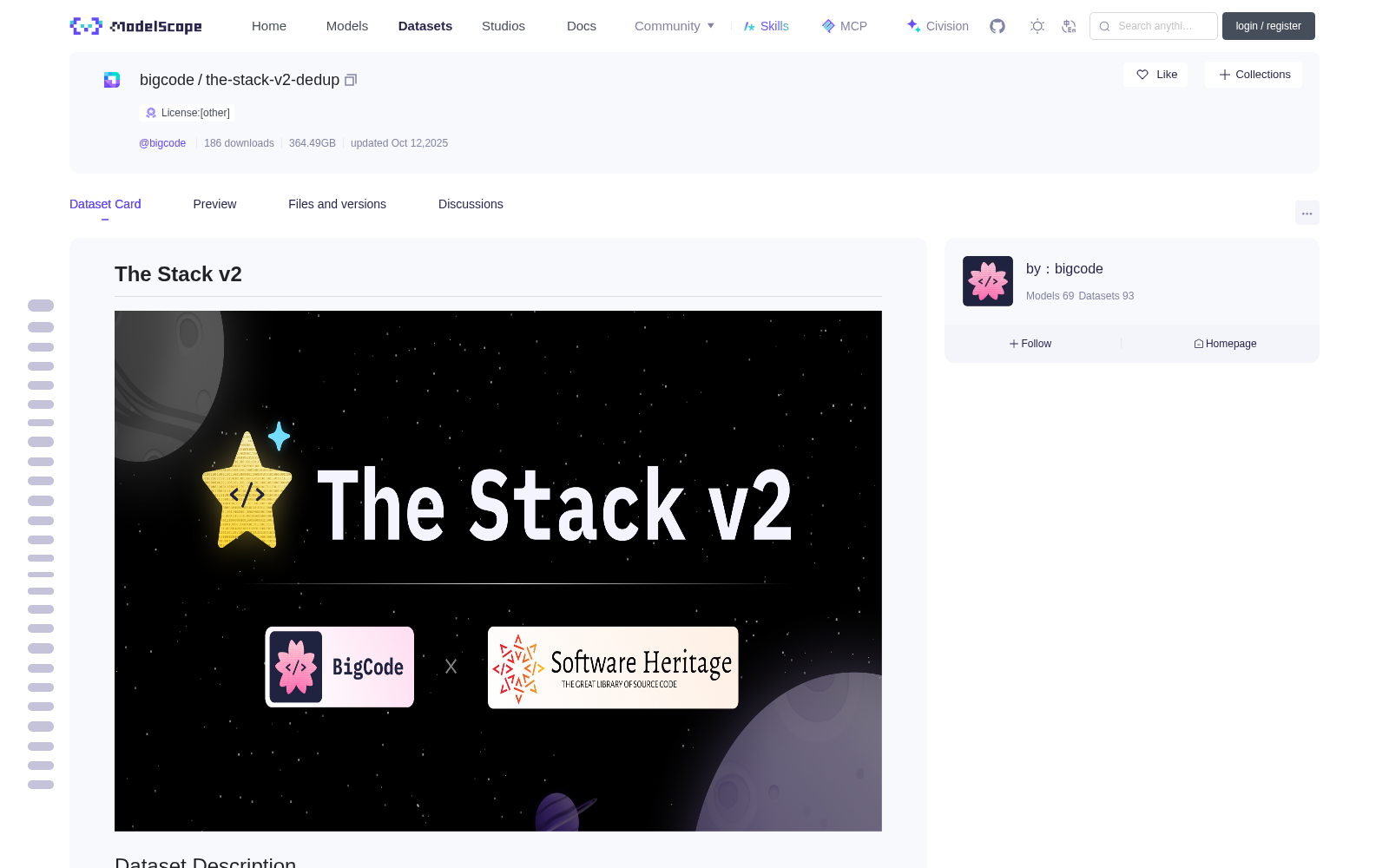Add dataset to Collections
Image resolution: width=1389 pixels, height=868 pixels.
(1254, 75)
